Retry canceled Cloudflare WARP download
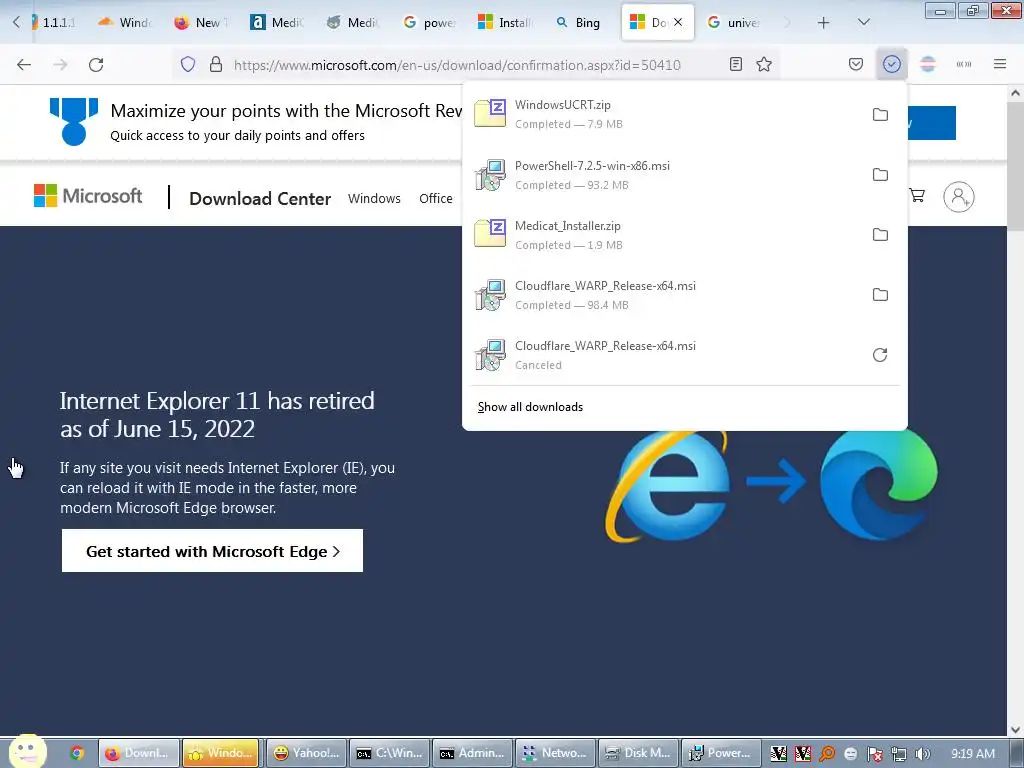 pos(880,355)
